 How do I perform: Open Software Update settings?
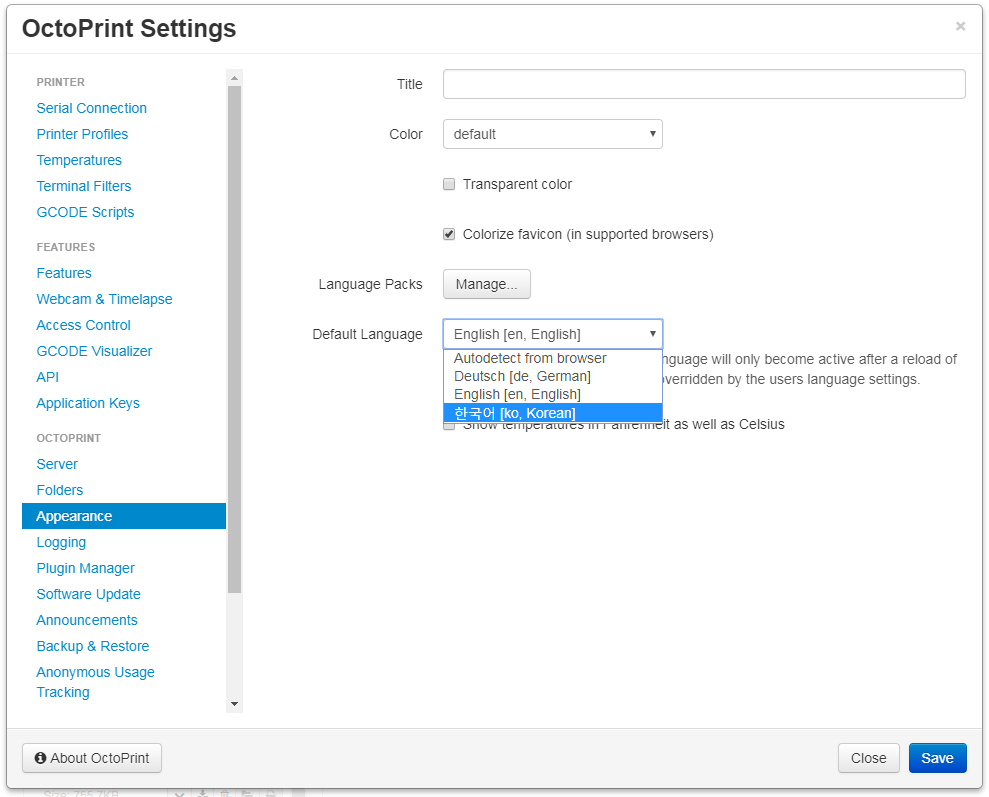click(88, 594)
